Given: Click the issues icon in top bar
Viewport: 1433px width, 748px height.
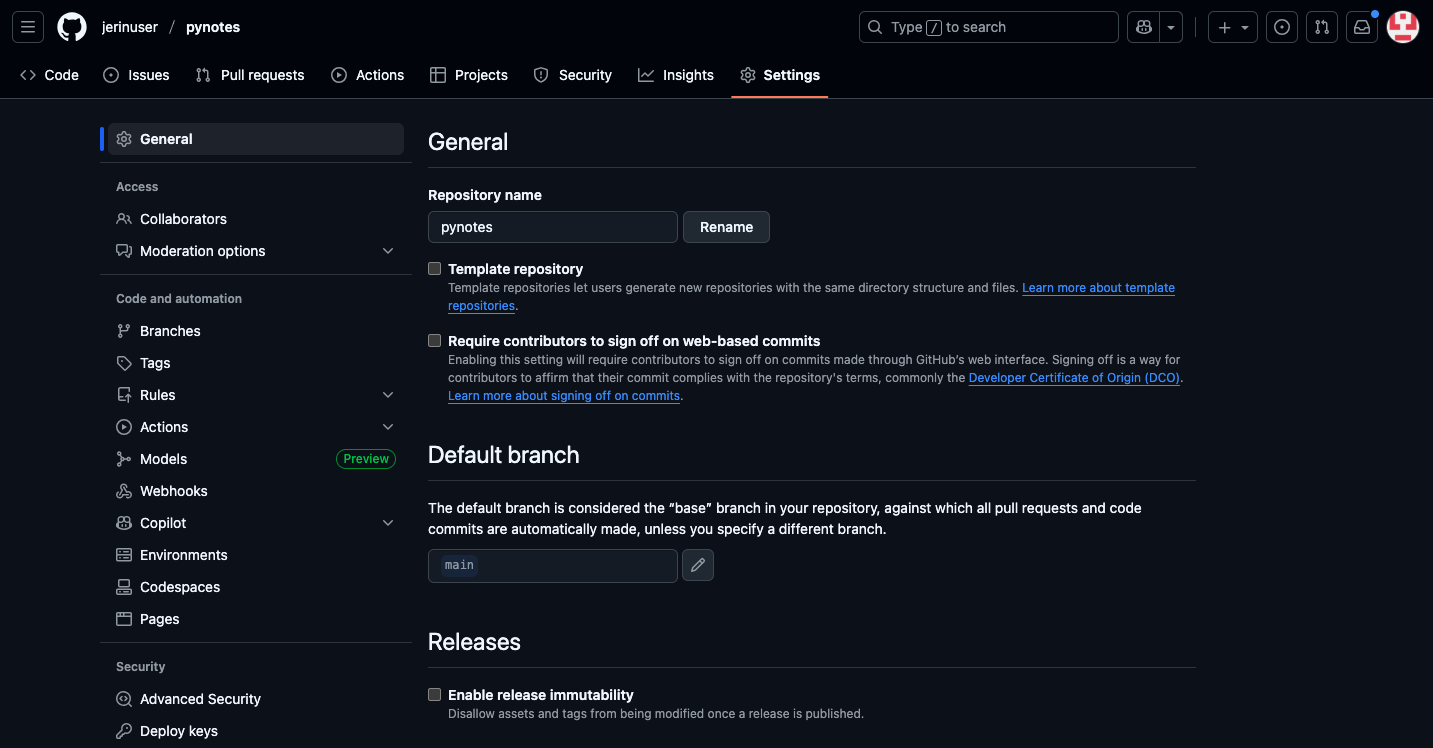Looking at the screenshot, I should click(x=1282, y=27).
